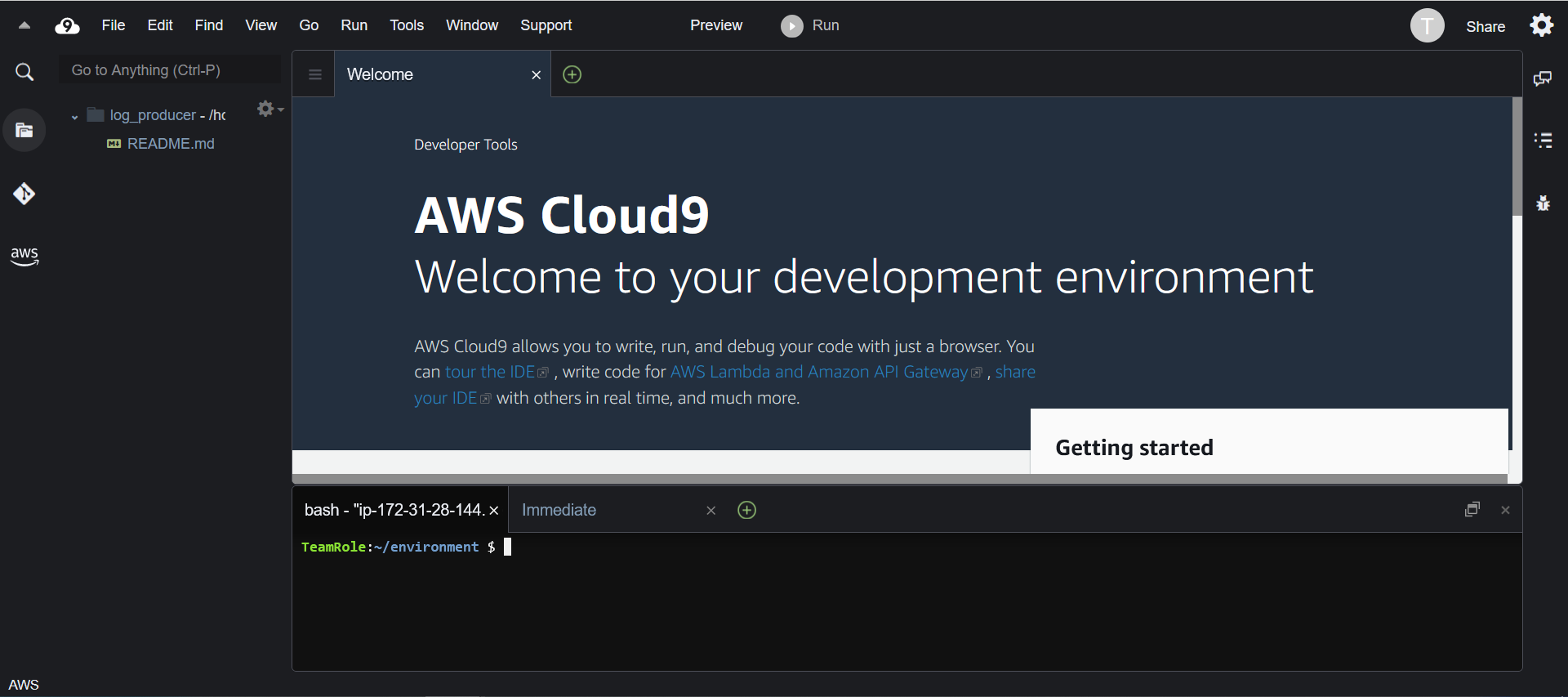The image size is (1568, 697).
Task: Open the editor pane tab list menu
Action: click(x=314, y=74)
